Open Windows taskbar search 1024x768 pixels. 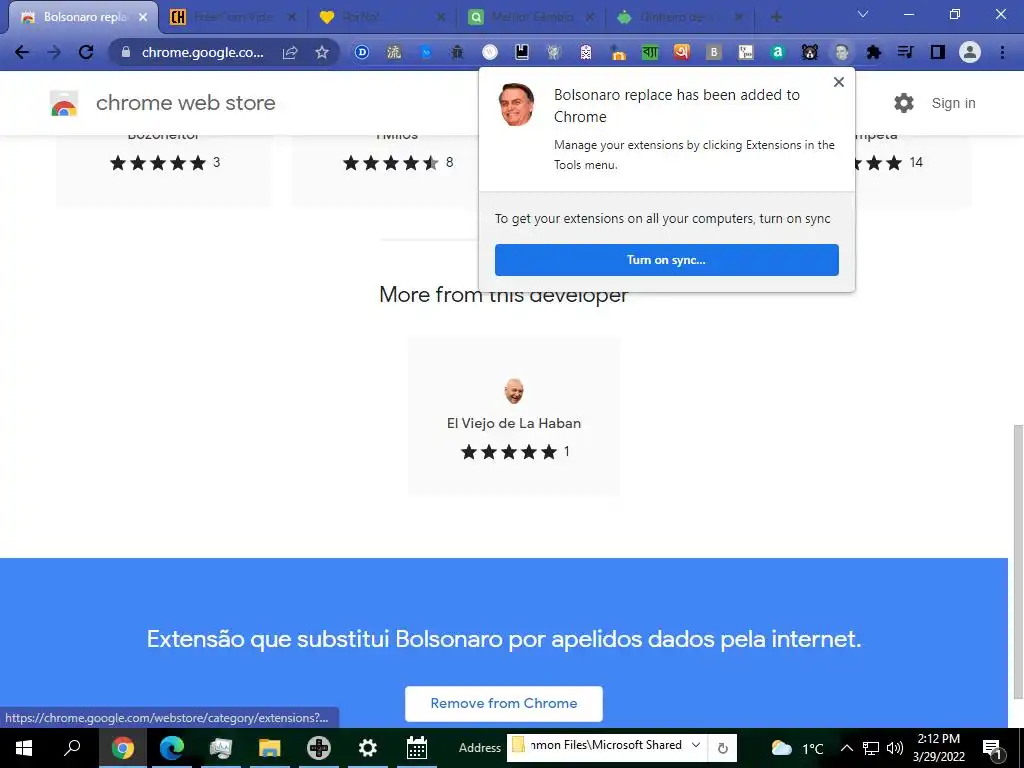[72, 748]
